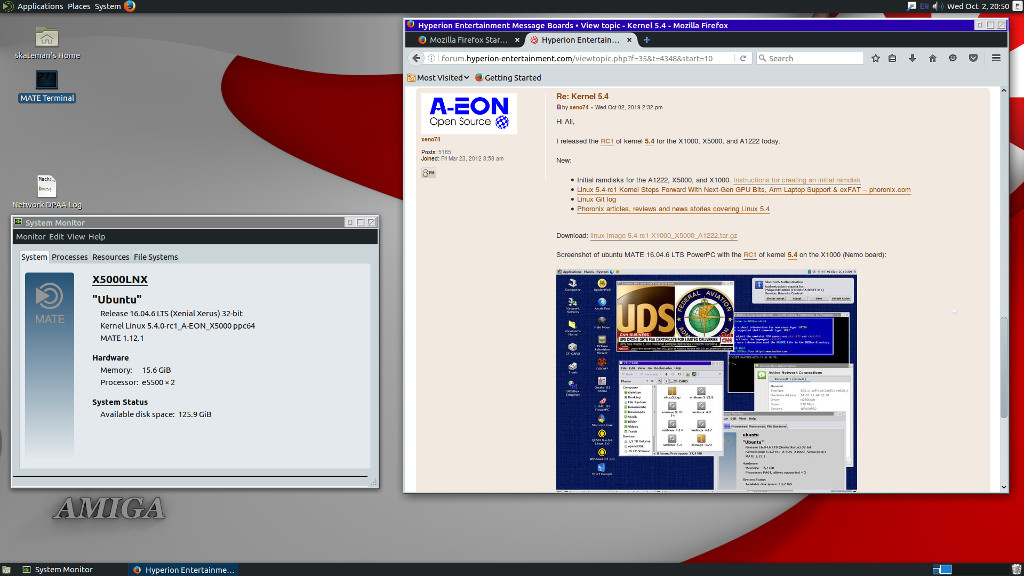Go back in Firefox navigation
The height and width of the screenshot is (576, 1024).
coord(416,58)
